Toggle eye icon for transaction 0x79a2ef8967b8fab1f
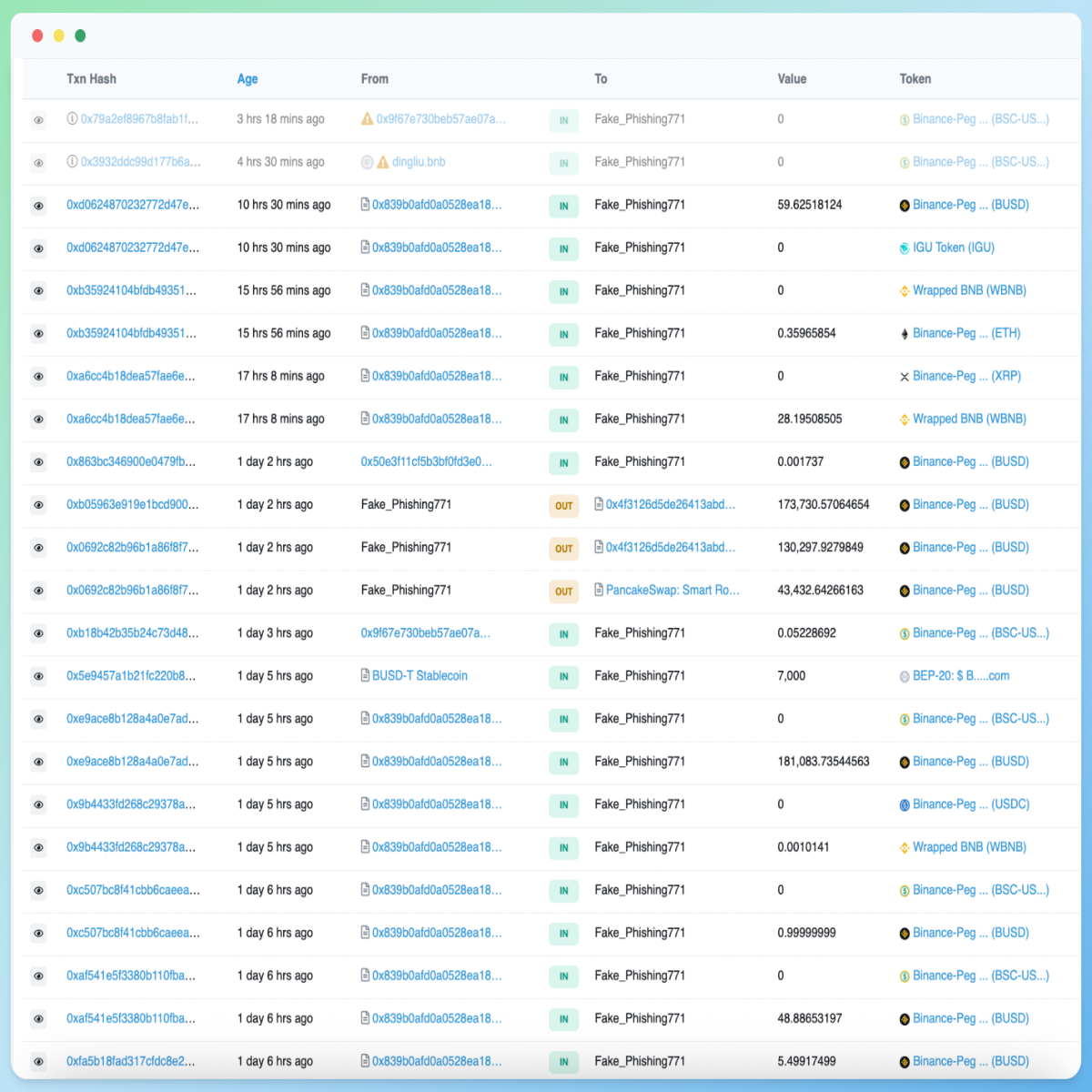1092x1092 pixels. click(x=38, y=120)
